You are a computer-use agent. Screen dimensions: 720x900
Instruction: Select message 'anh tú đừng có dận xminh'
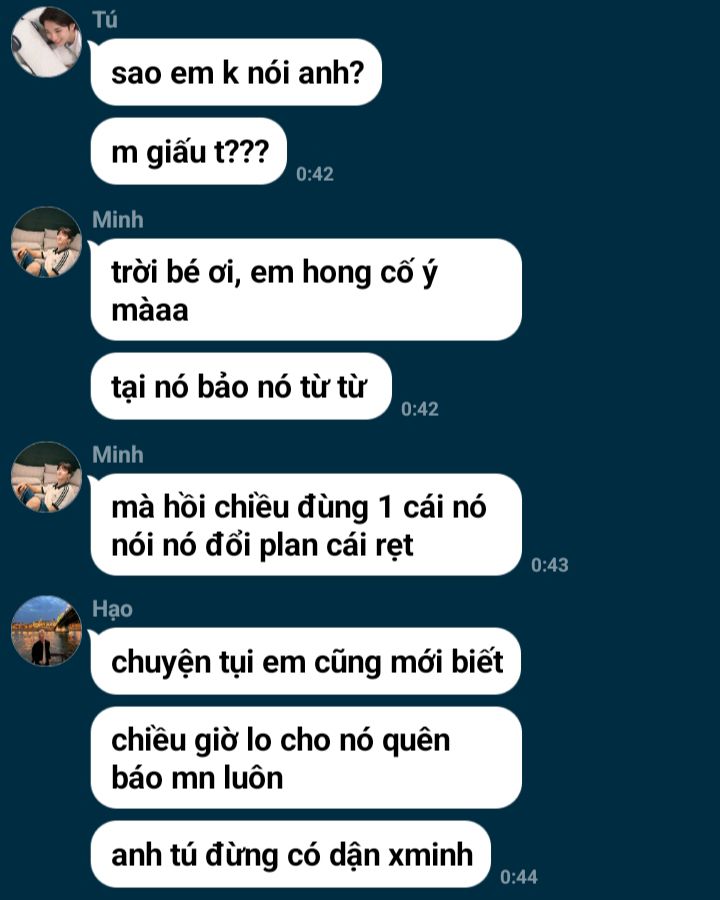291,855
